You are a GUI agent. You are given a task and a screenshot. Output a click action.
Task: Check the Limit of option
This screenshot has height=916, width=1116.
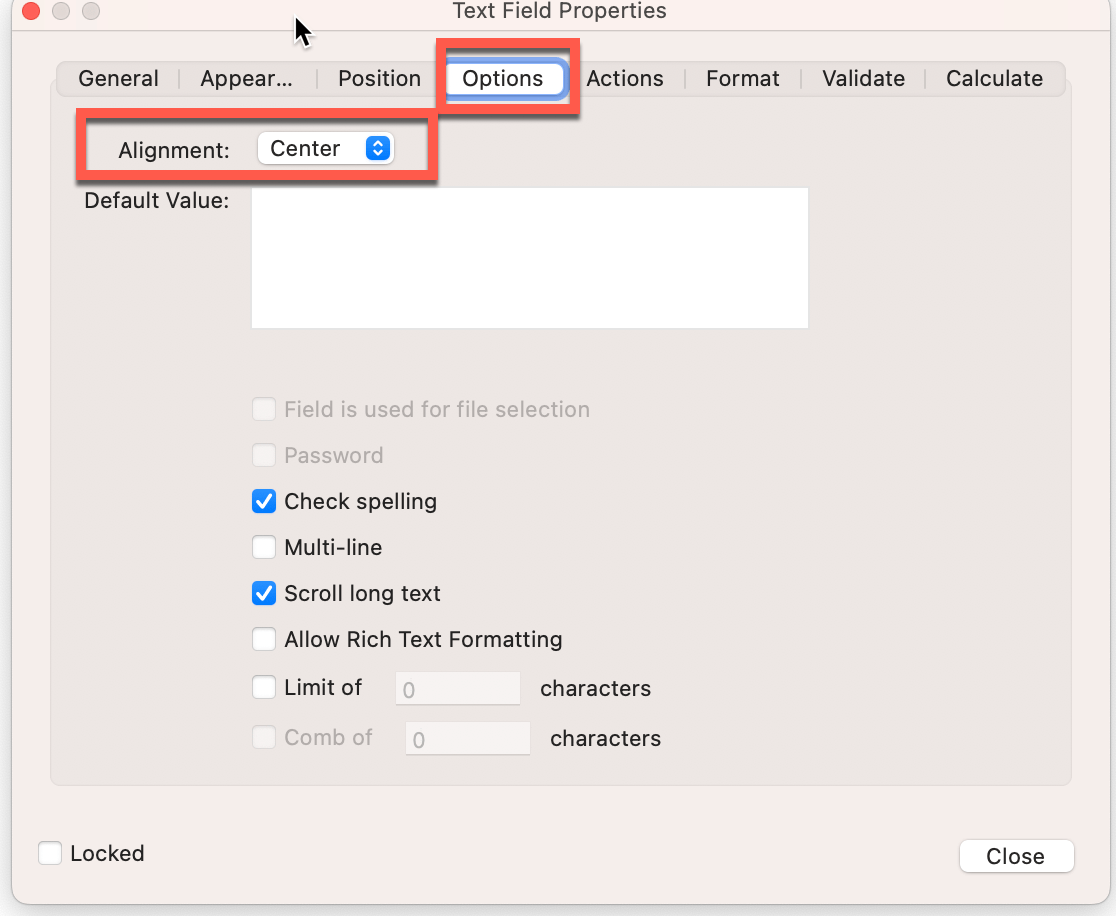[264, 687]
